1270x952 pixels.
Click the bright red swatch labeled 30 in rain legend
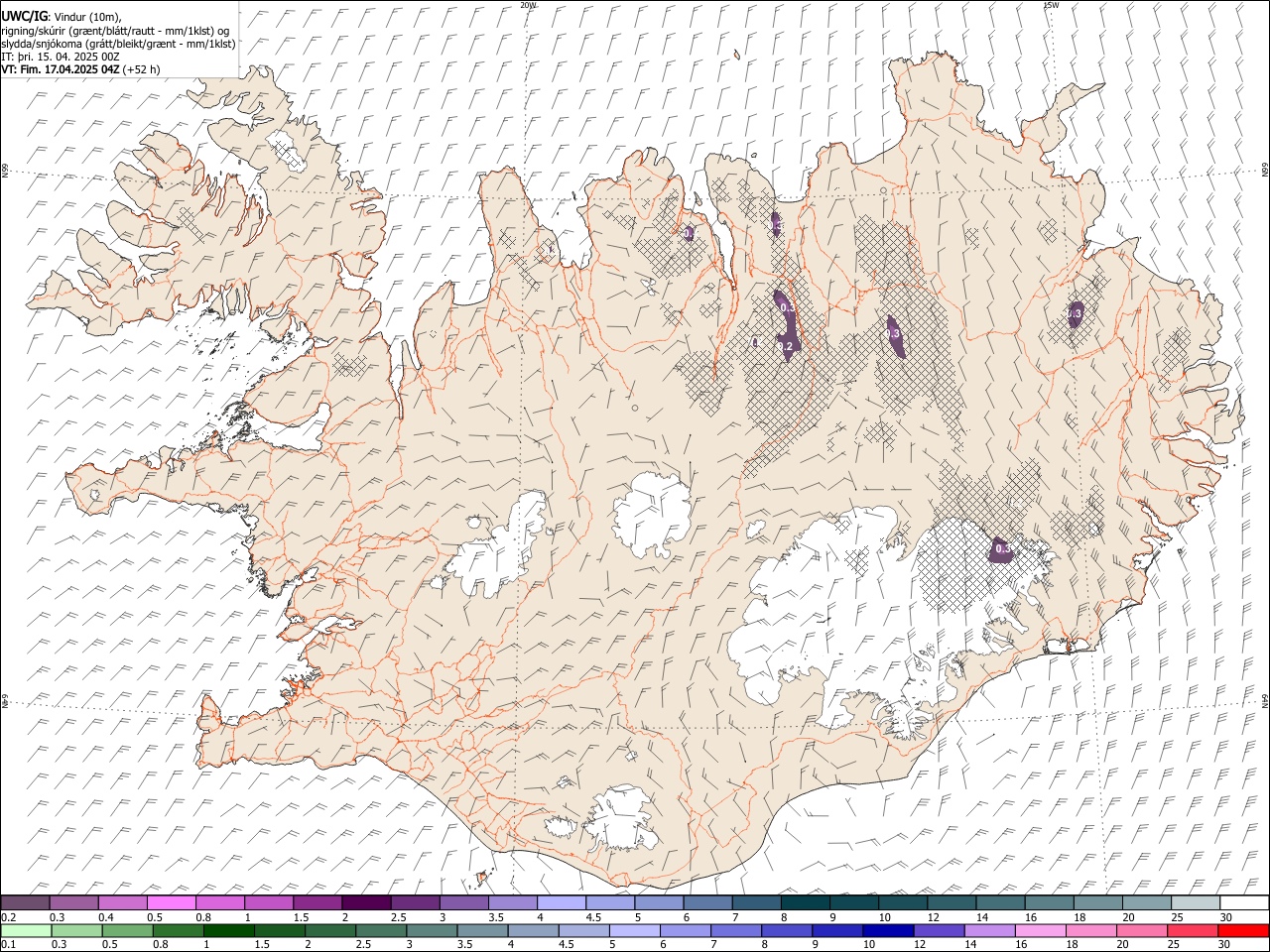coord(1242,930)
